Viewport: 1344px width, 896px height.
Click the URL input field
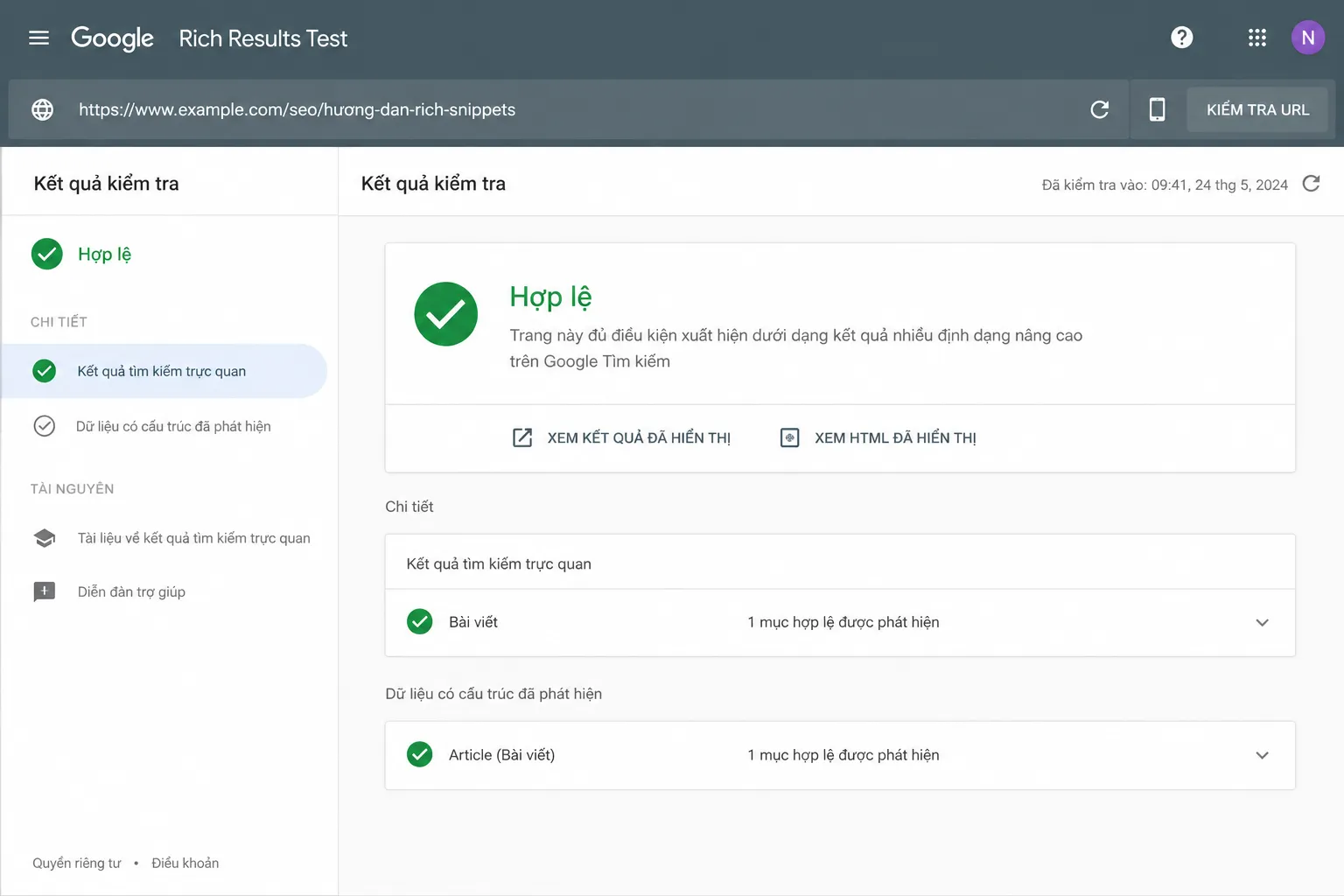569,109
